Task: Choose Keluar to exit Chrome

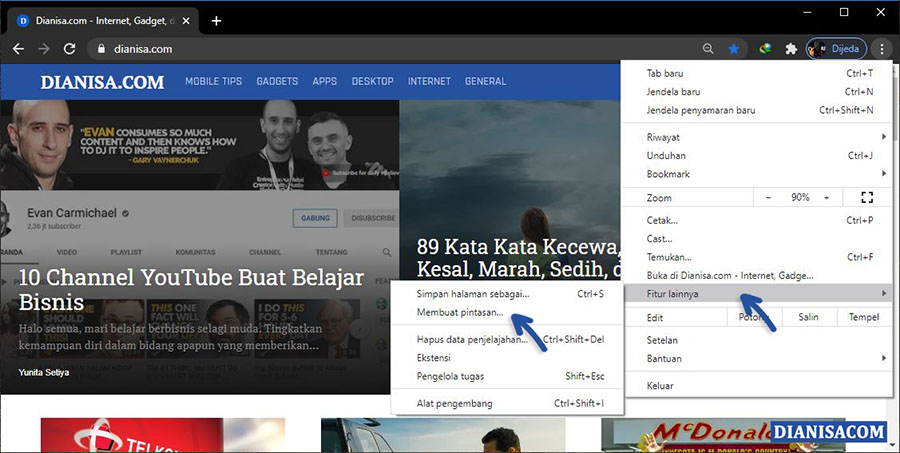Action: tap(757, 386)
